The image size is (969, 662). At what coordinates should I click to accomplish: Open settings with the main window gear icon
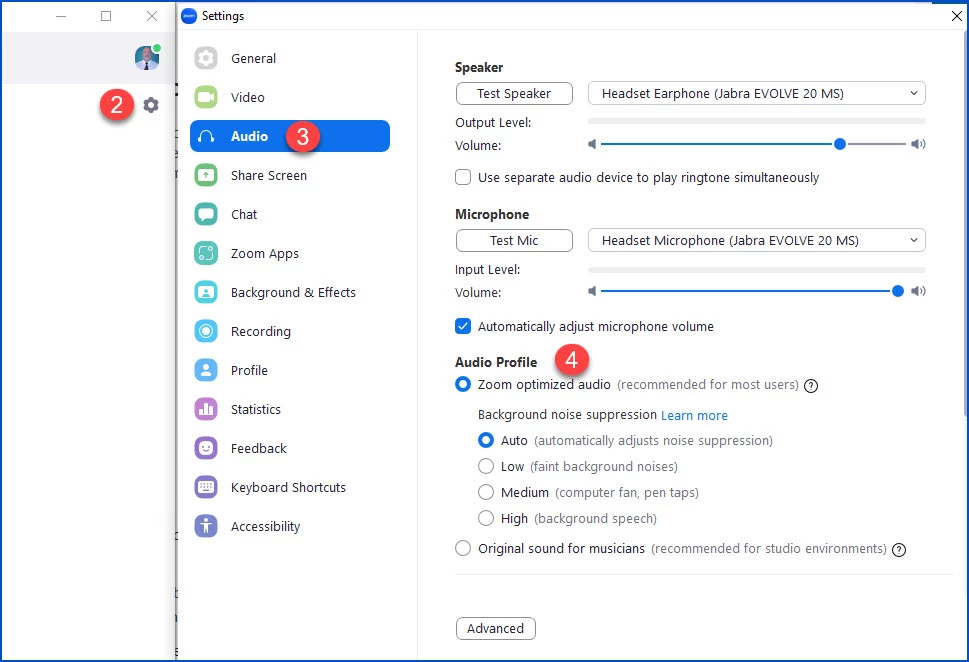[151, 105]
